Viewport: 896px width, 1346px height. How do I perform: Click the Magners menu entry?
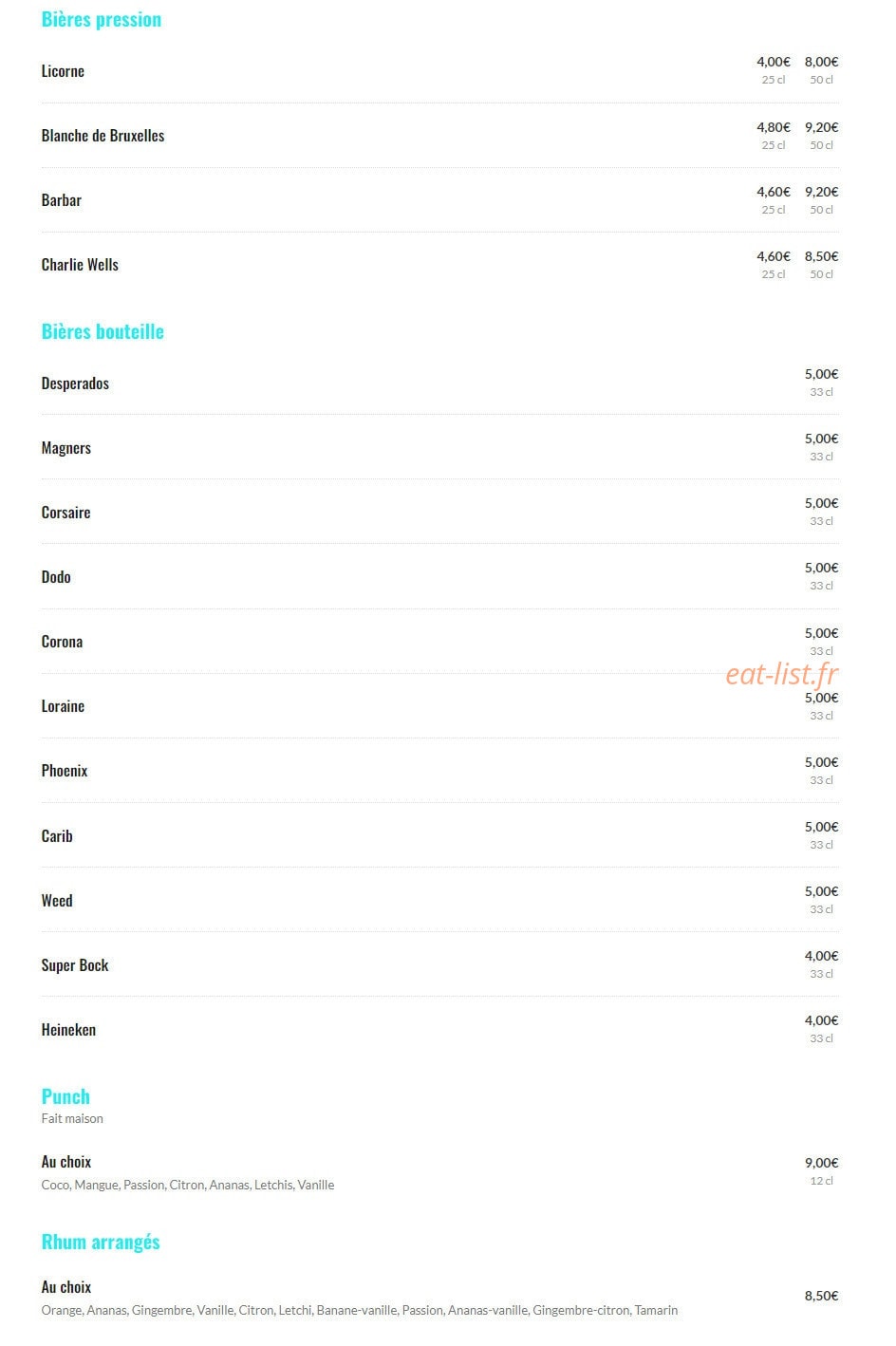65,448
